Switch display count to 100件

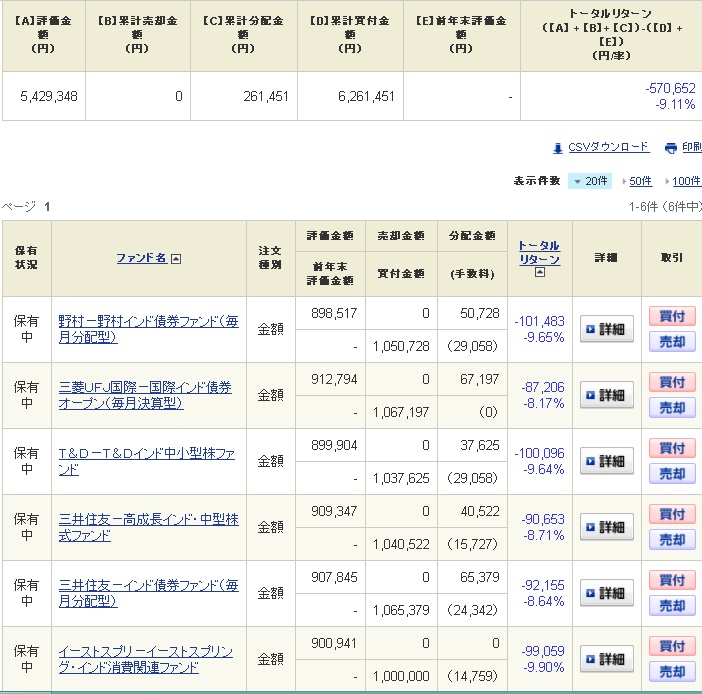[685, 181]
